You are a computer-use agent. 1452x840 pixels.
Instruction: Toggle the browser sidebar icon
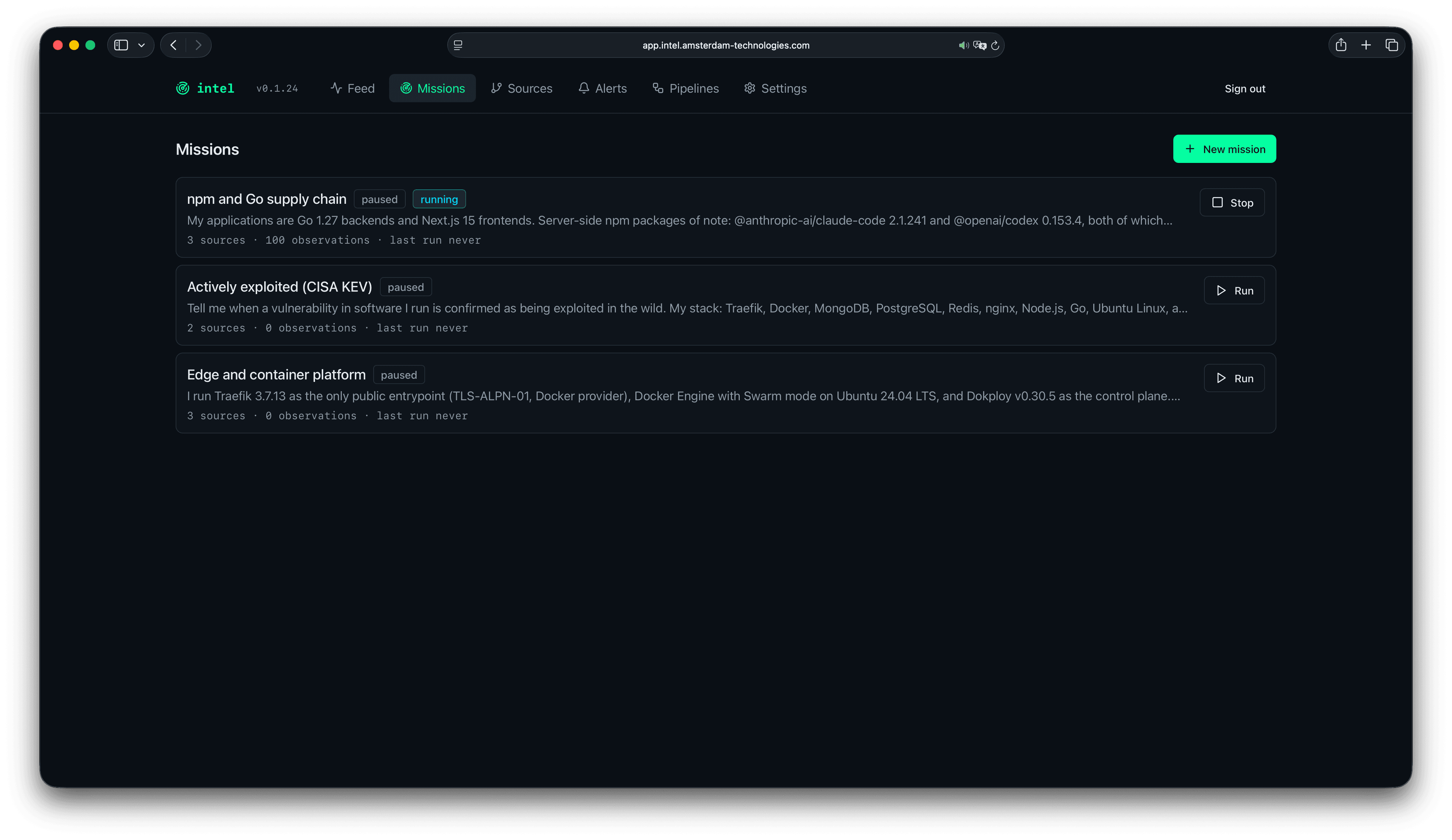121,45
